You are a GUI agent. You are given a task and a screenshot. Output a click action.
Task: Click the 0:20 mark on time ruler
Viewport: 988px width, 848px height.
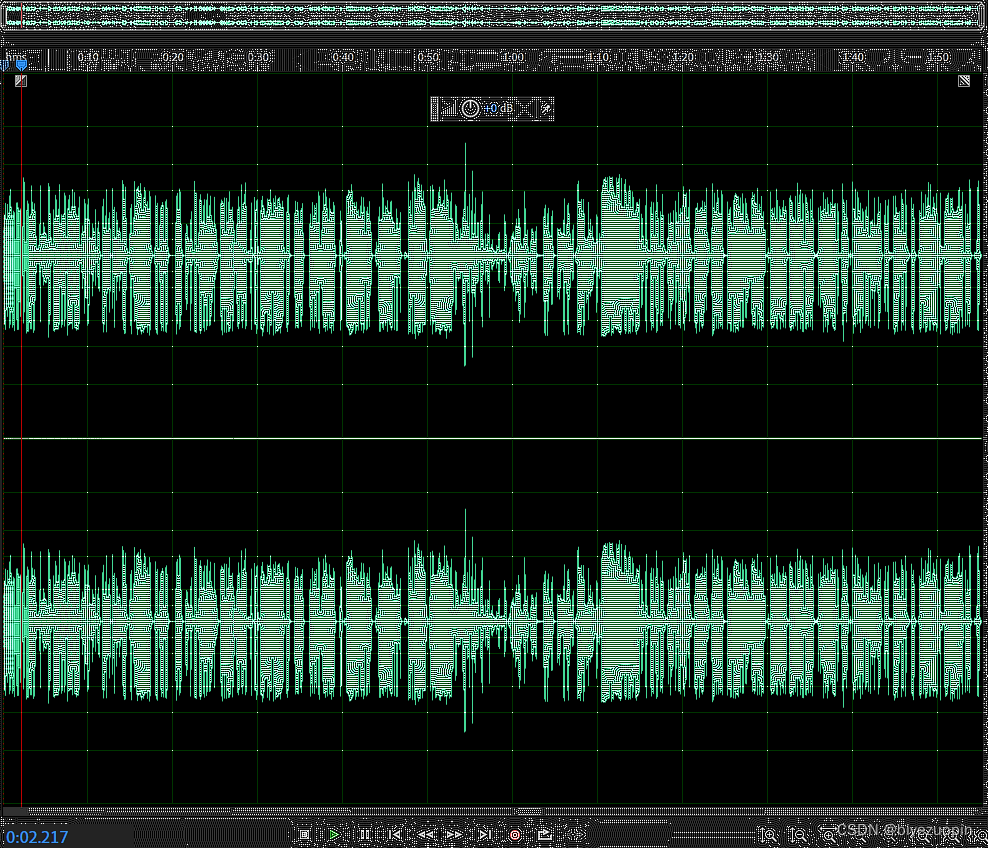[173, 57]
